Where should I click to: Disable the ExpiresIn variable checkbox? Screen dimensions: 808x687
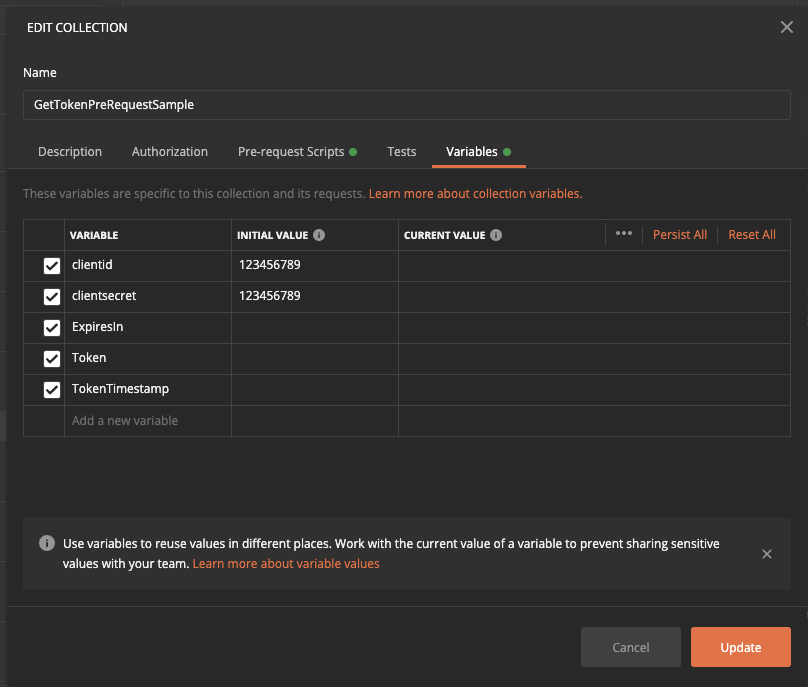pos(52,328)
